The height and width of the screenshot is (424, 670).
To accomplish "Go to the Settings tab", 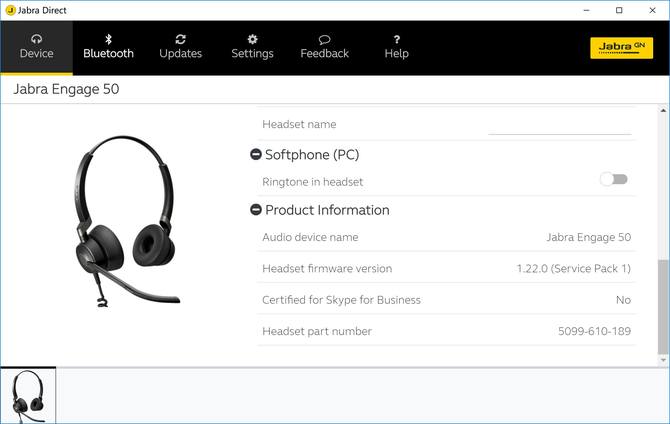I will coord(252,47).
